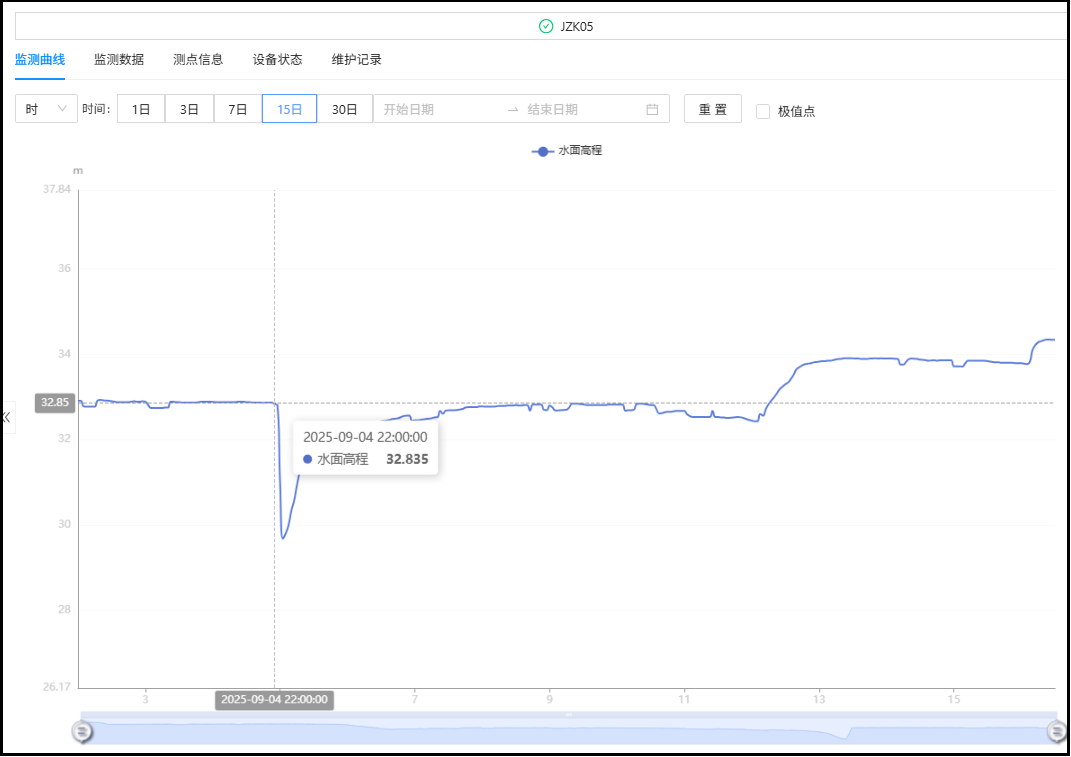View the 维护记录 tab
The height and width of the screenshot is (757, 1071).
point(356,59)
